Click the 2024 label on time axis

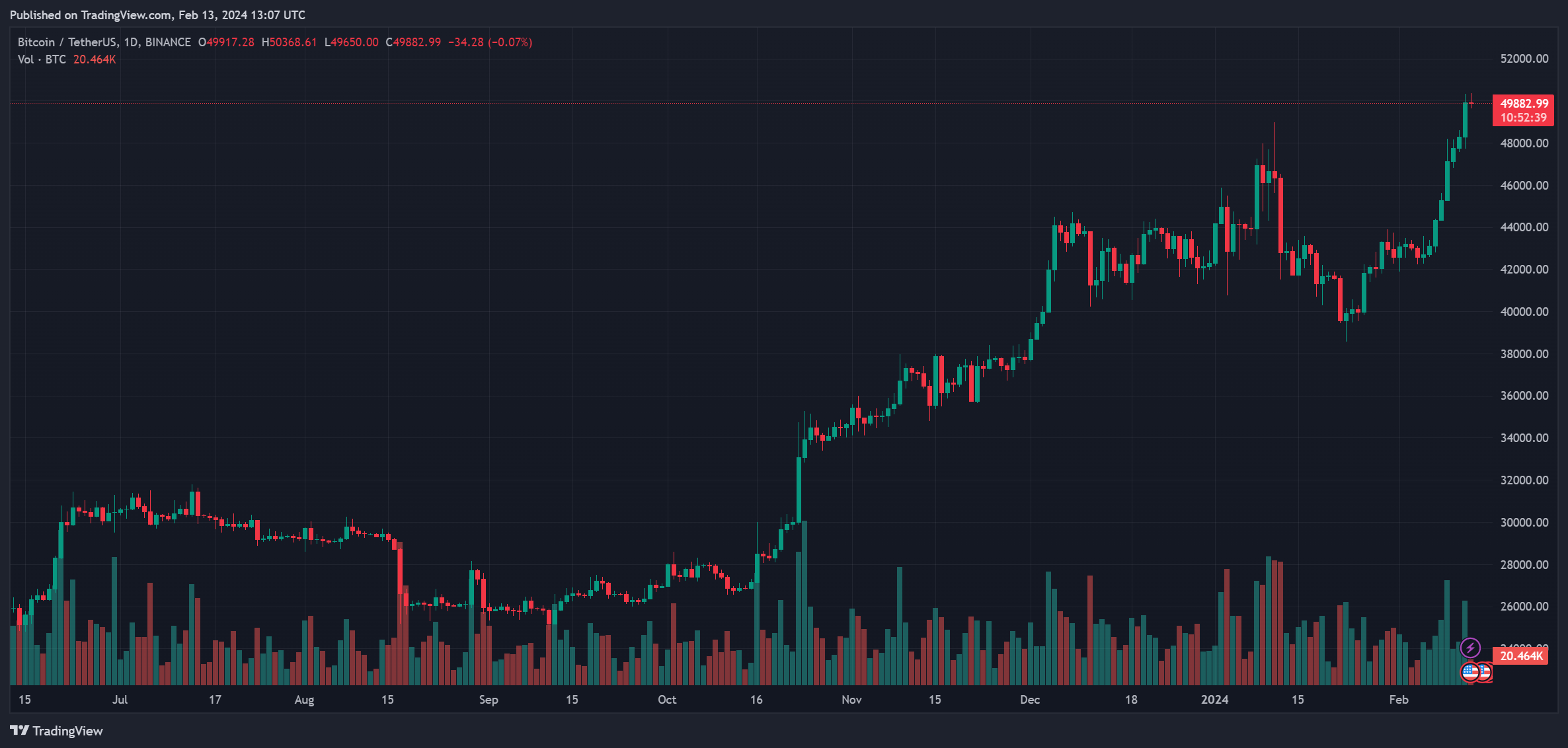[x=1214, y=699]
